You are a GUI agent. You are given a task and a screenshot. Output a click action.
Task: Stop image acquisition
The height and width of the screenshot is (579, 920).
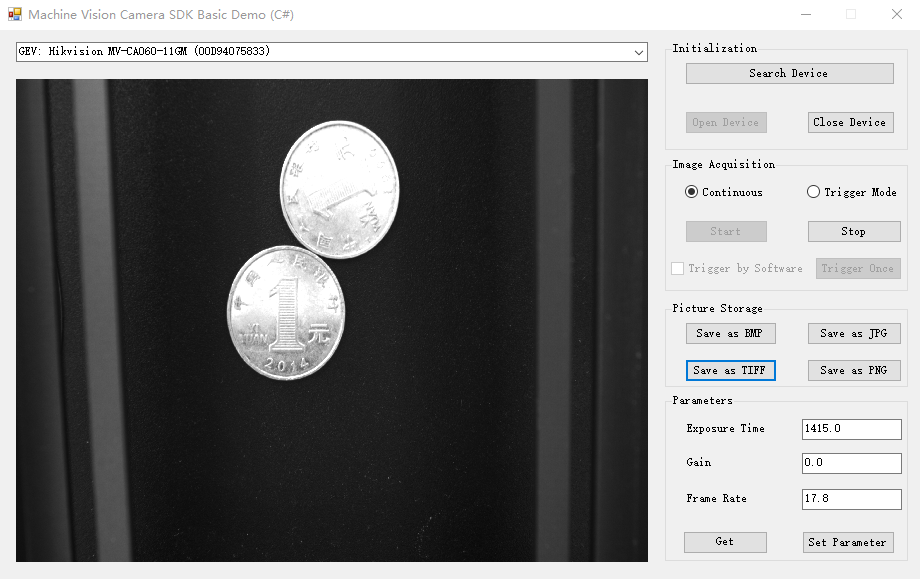[854, 231]
